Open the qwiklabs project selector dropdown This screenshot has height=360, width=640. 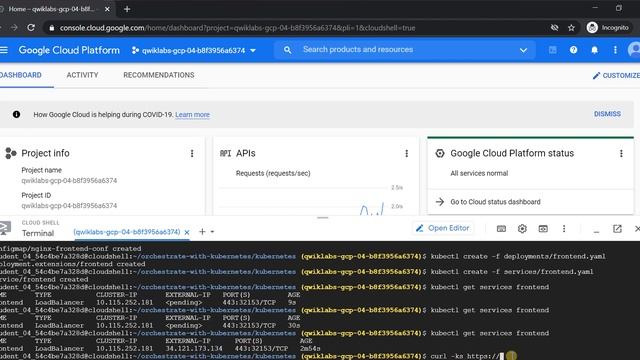click(194, 51)
